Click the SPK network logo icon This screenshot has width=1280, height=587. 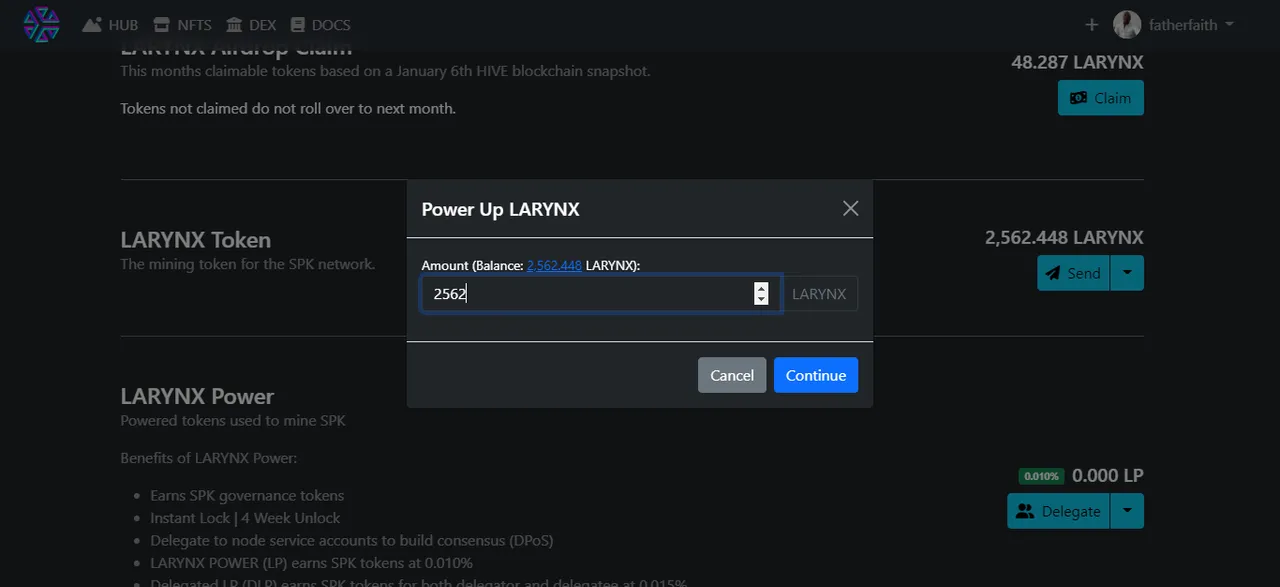click(x=41, y=24)
